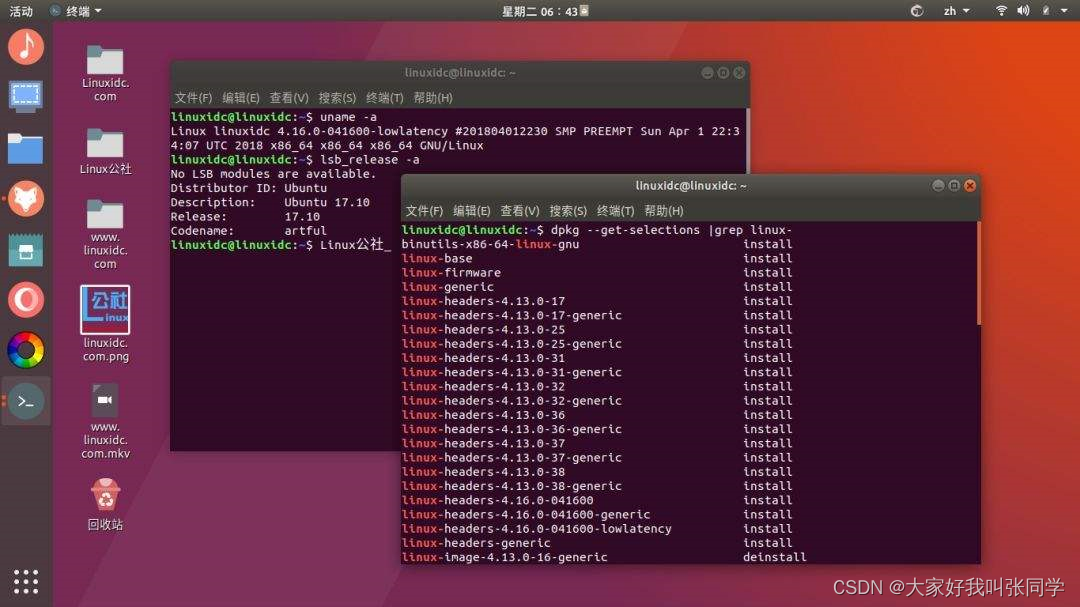This screenshot has height=607, width=1080.
Task: Open 查看(V) menu in back terminal
Action: click(x=289, y=98)
